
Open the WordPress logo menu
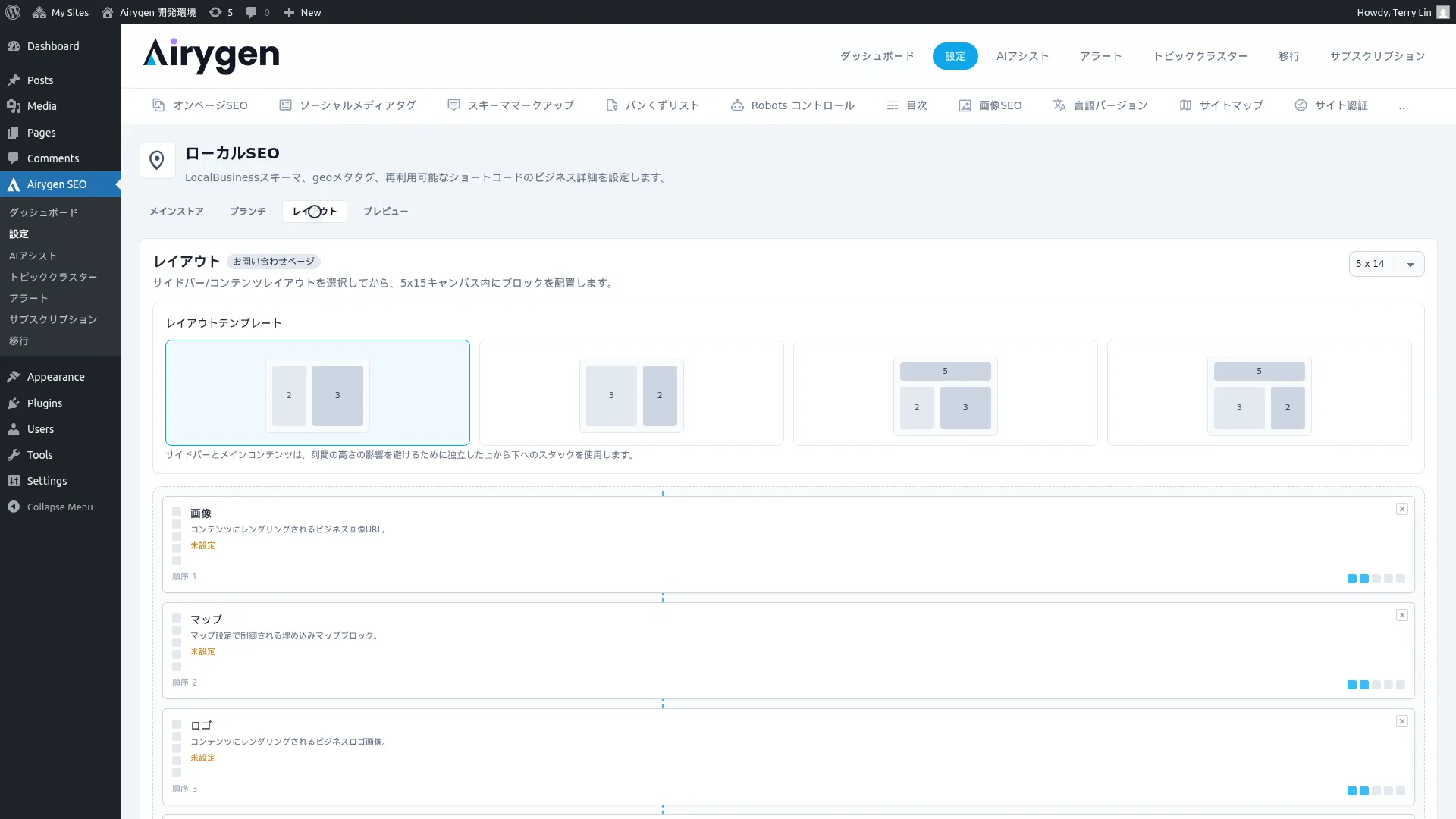13,12
